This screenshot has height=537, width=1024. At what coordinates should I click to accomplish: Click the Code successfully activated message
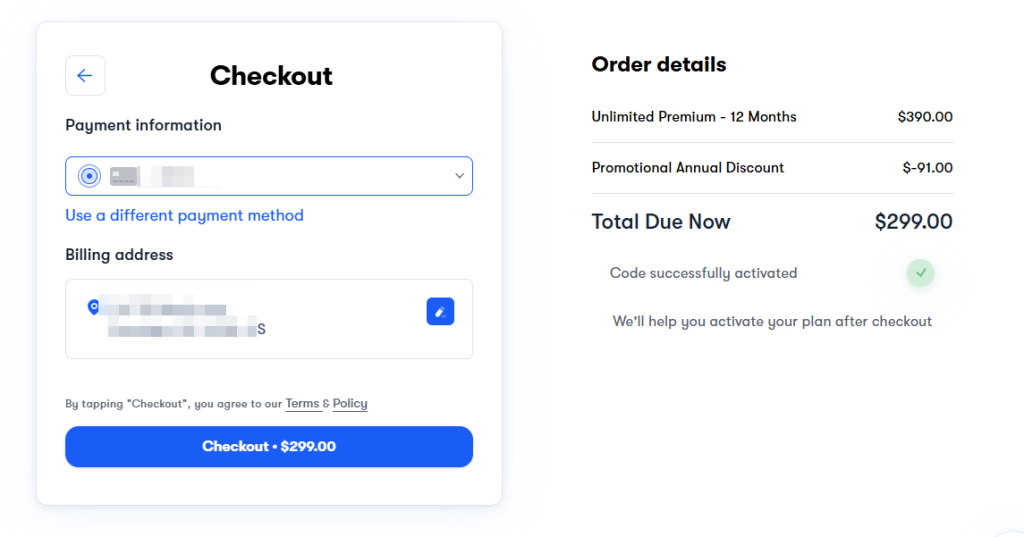click(703, 273)
